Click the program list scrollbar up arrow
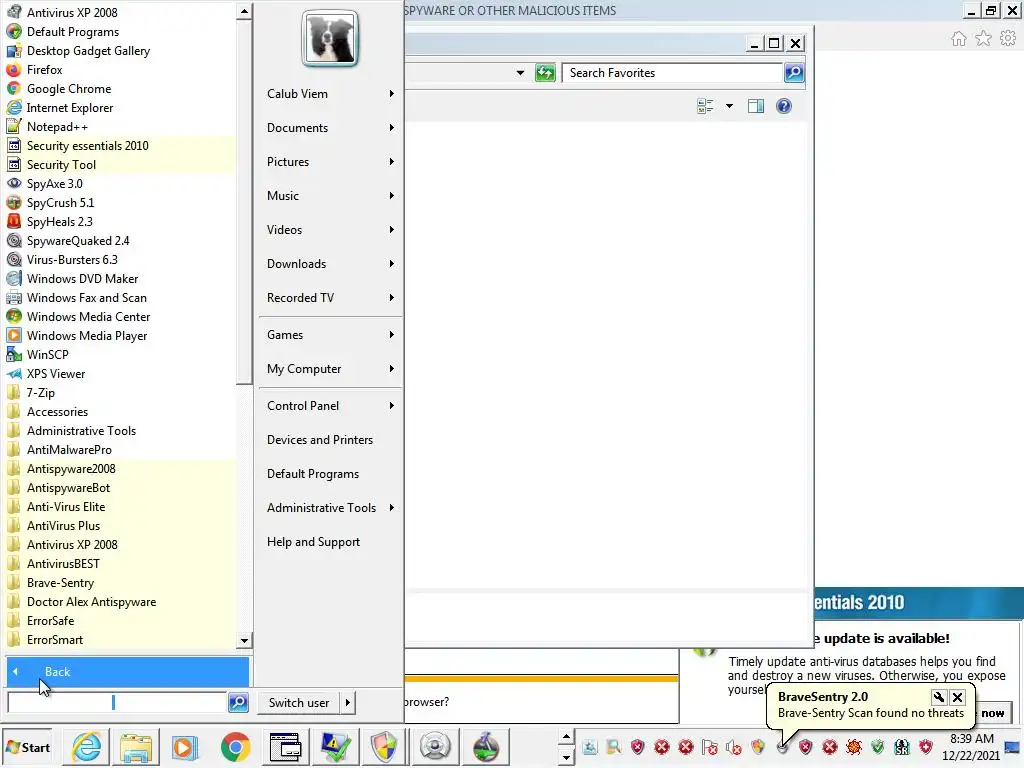Viewport: 1024px width, 768px height. pyautogui.click(x=244, y=11)
